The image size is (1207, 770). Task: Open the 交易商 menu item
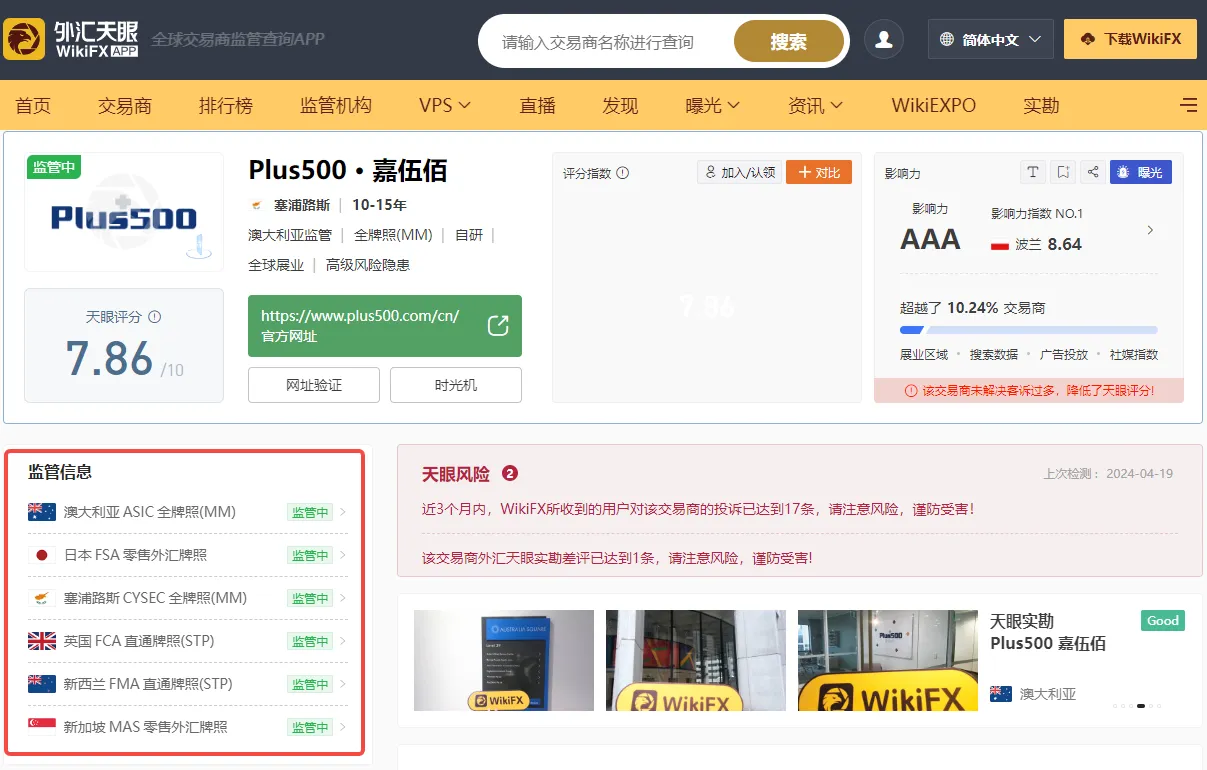pyautogui.click(x=125, y=105)
